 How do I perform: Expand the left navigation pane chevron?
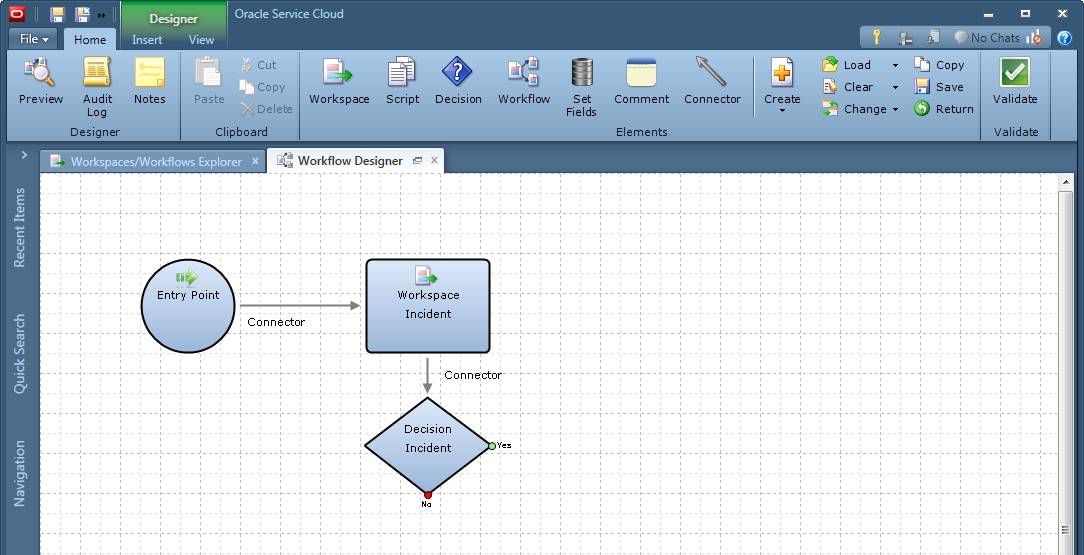[x=24, y=155]
